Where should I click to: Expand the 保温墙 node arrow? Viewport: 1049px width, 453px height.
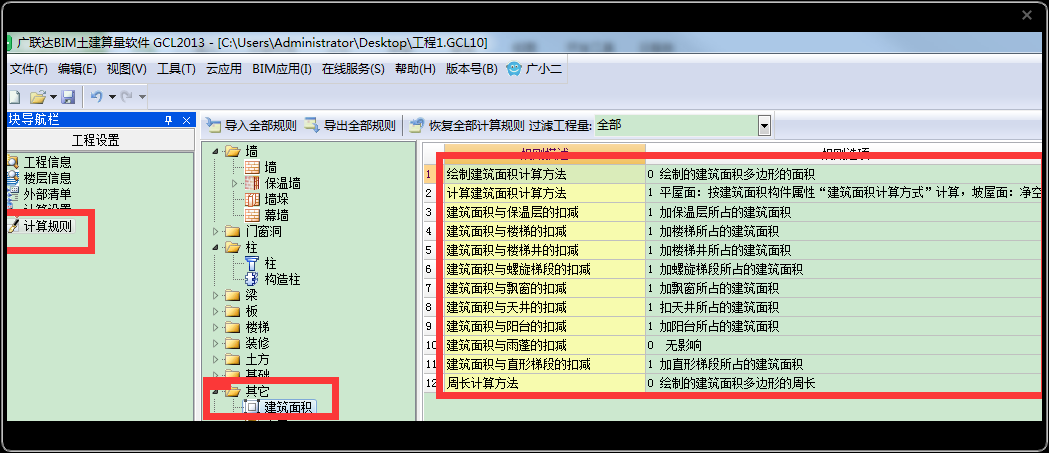(234, 183)
